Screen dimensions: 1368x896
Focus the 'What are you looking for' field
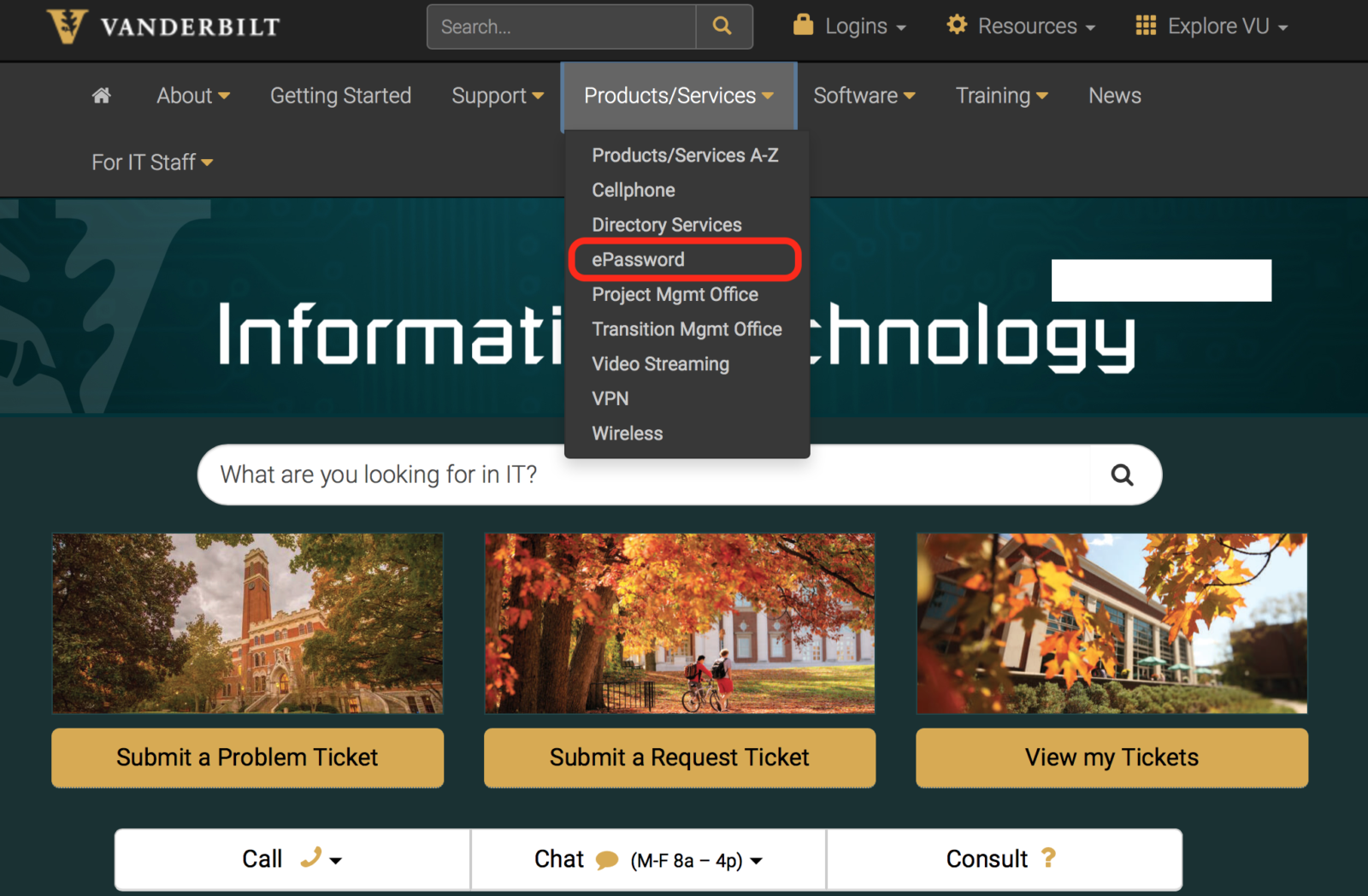[x=641, y=475]
